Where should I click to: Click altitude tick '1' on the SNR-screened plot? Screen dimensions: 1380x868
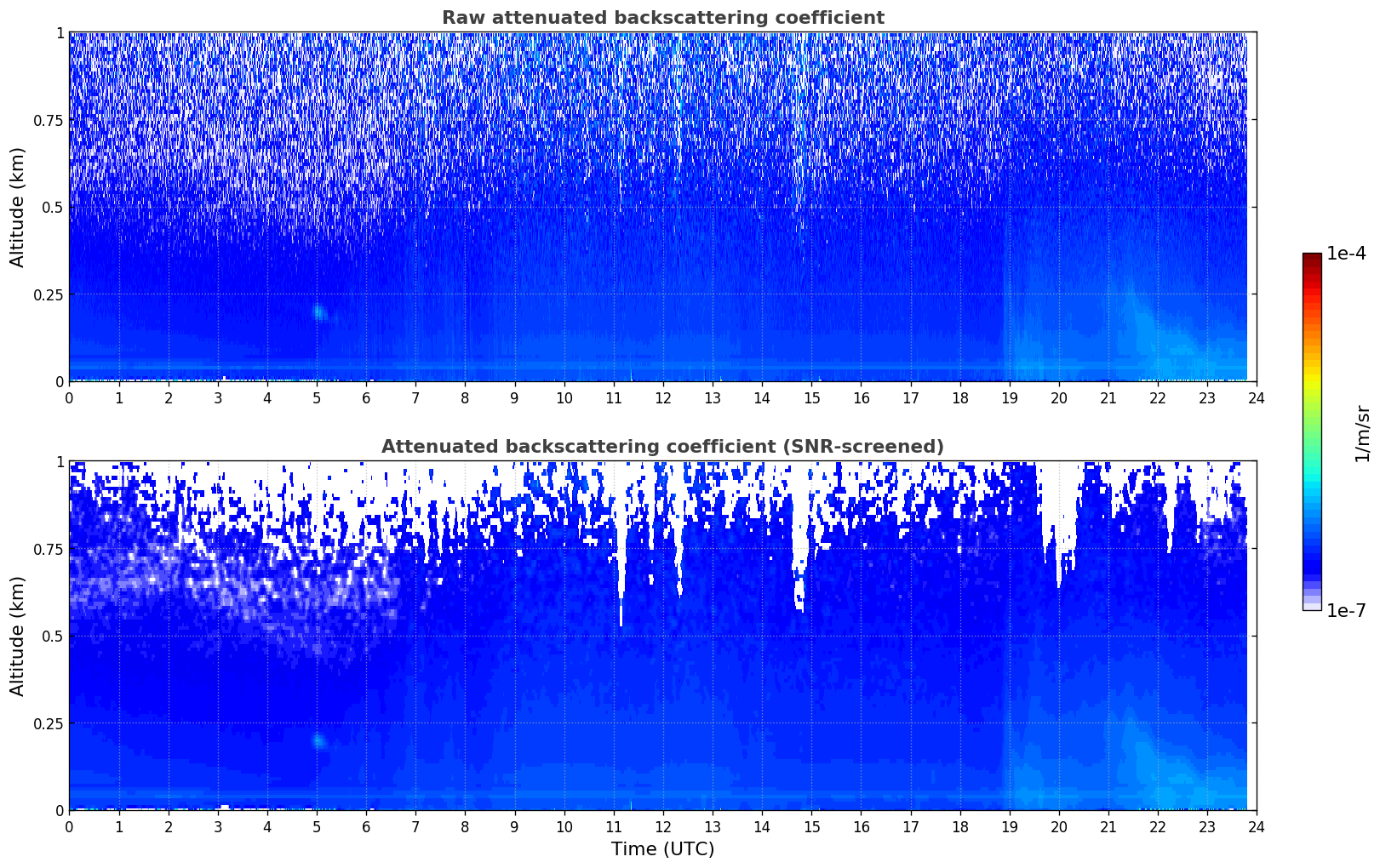60,461
